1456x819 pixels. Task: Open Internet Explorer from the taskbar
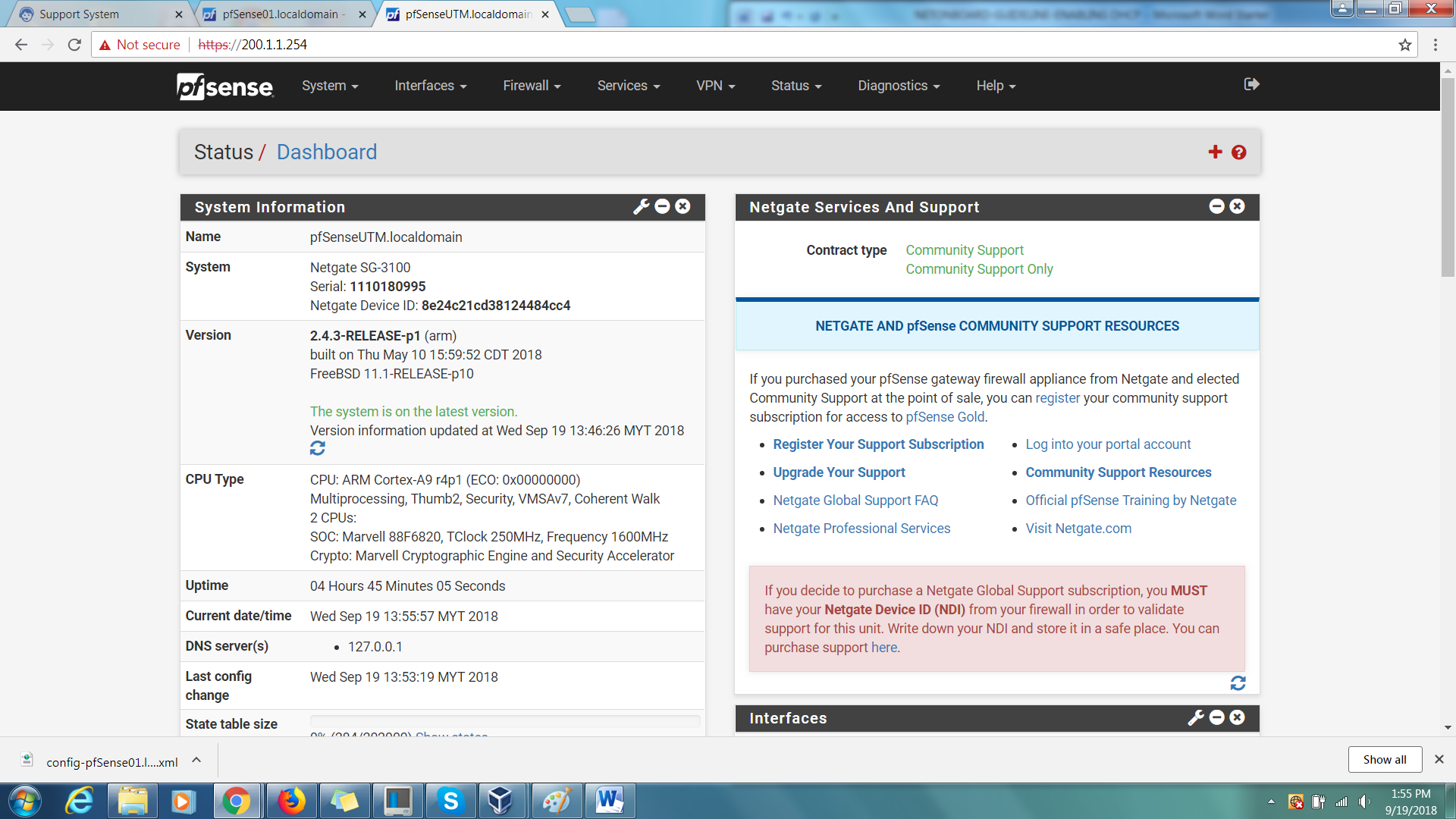tap(79, 801)
